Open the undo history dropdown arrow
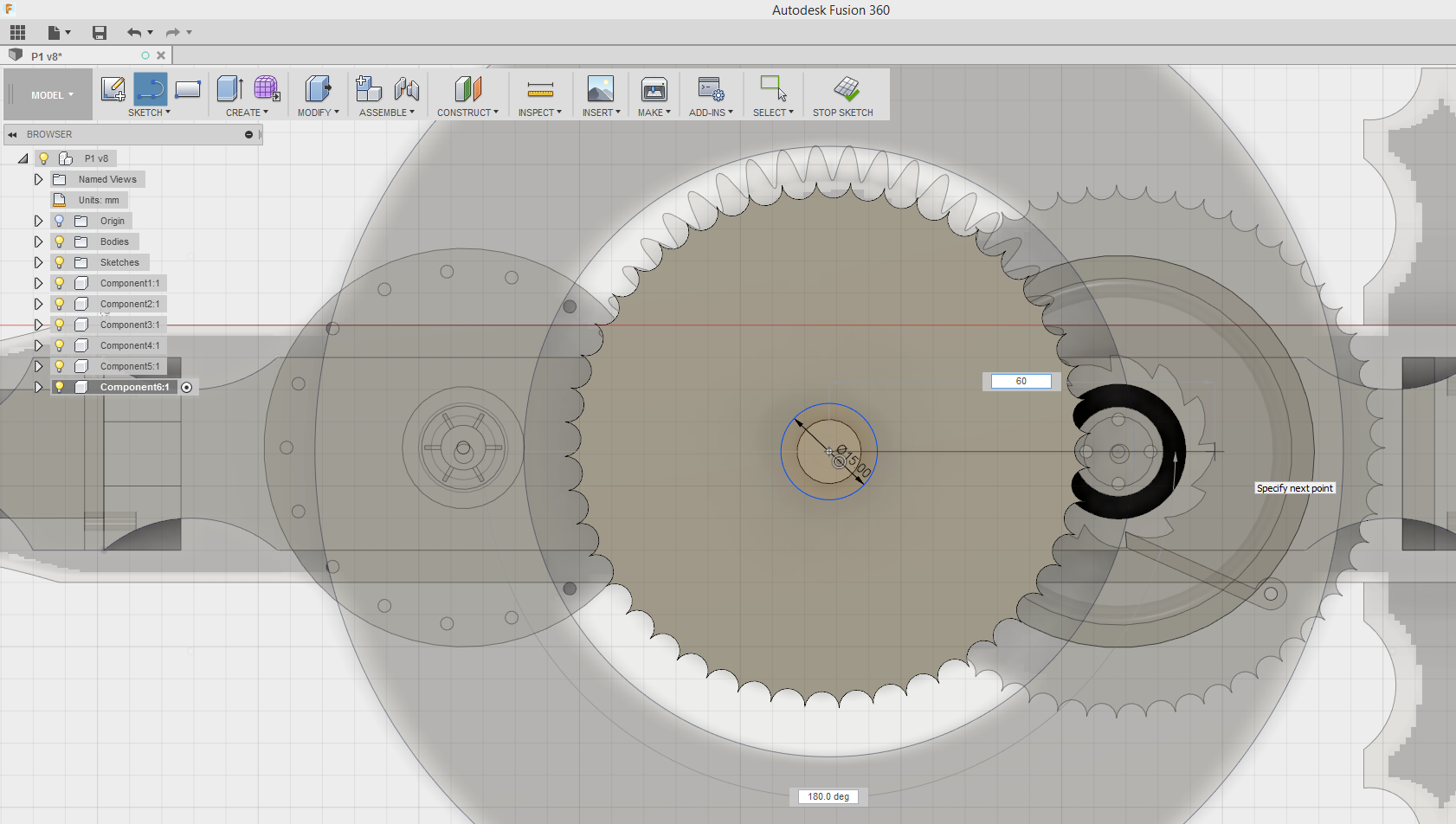 [x=151, y=33]
